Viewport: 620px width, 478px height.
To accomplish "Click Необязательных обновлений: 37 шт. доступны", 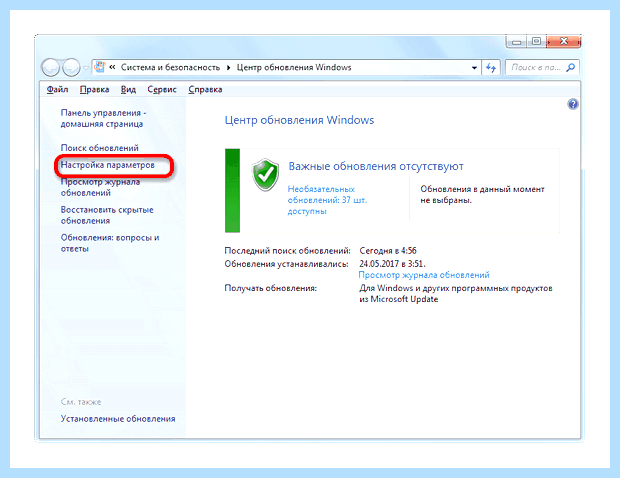I will pyautogui.click(x=327, y=200).
